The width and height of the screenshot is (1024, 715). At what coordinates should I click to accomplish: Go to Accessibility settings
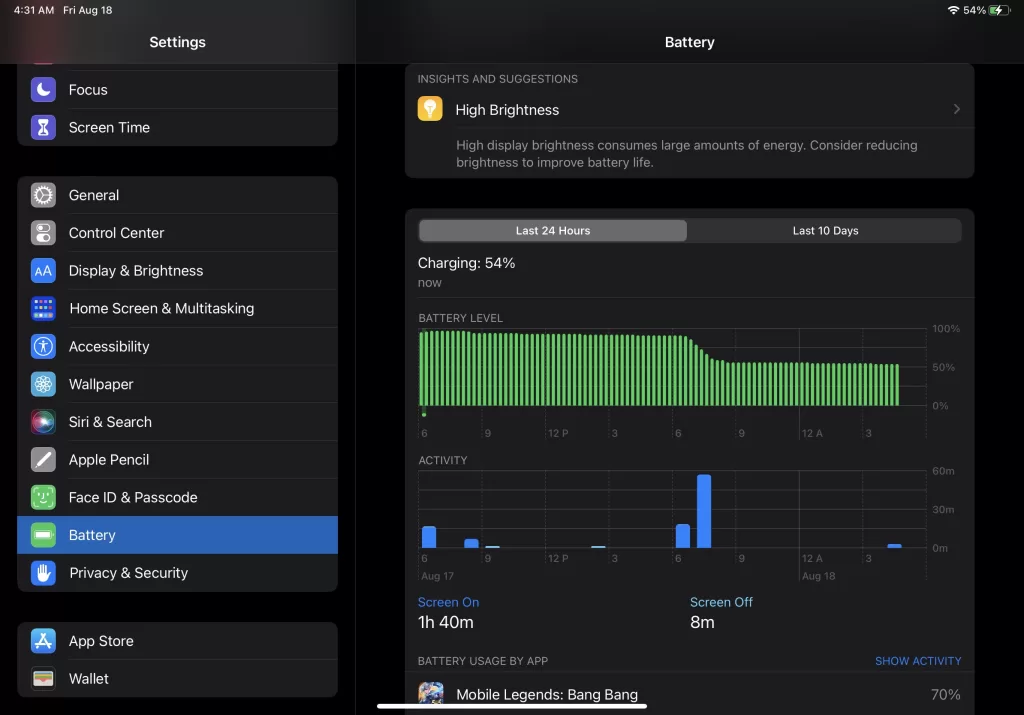177,346
